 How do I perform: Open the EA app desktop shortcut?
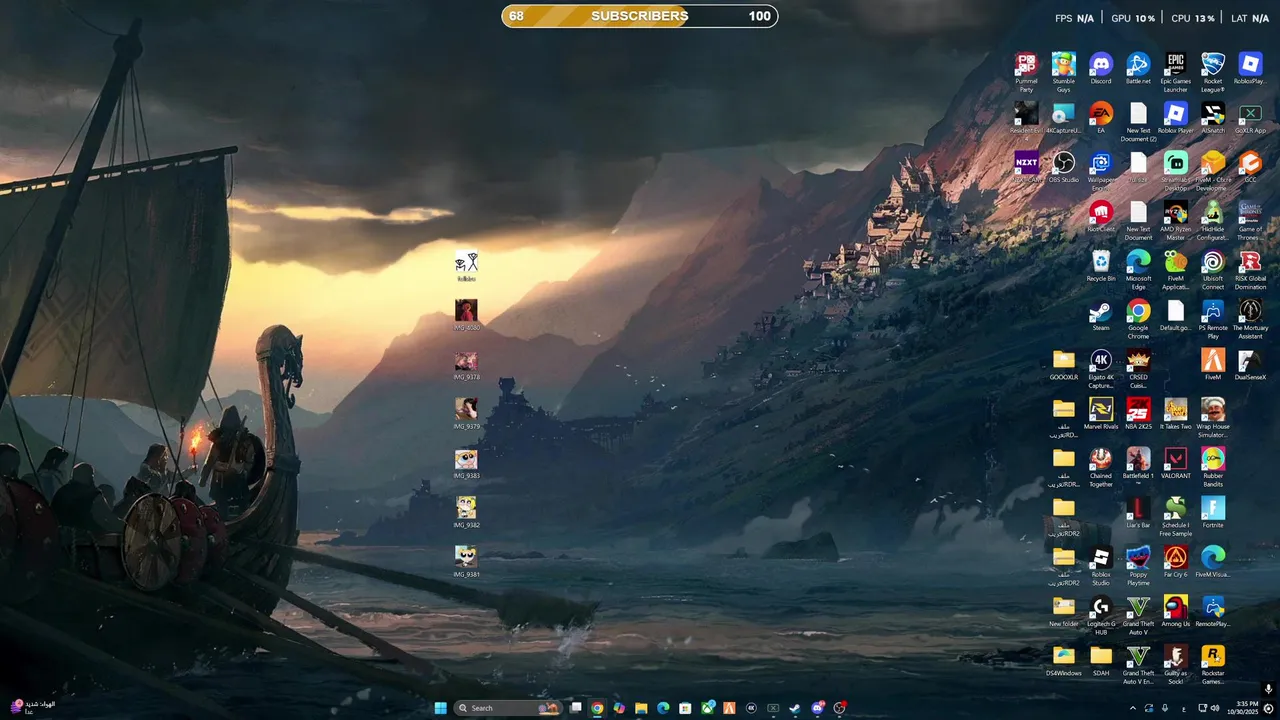[x=1101, y=117]
